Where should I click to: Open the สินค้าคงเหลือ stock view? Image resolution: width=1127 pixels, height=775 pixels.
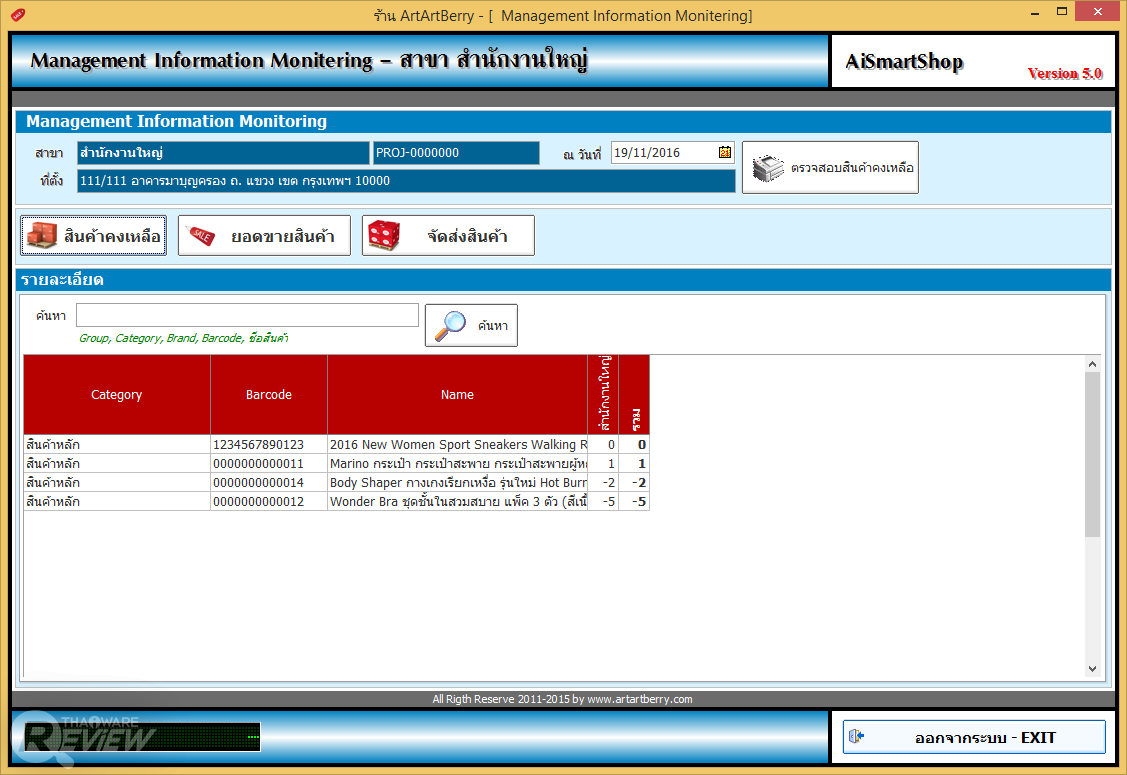click(x=93, y=235)
